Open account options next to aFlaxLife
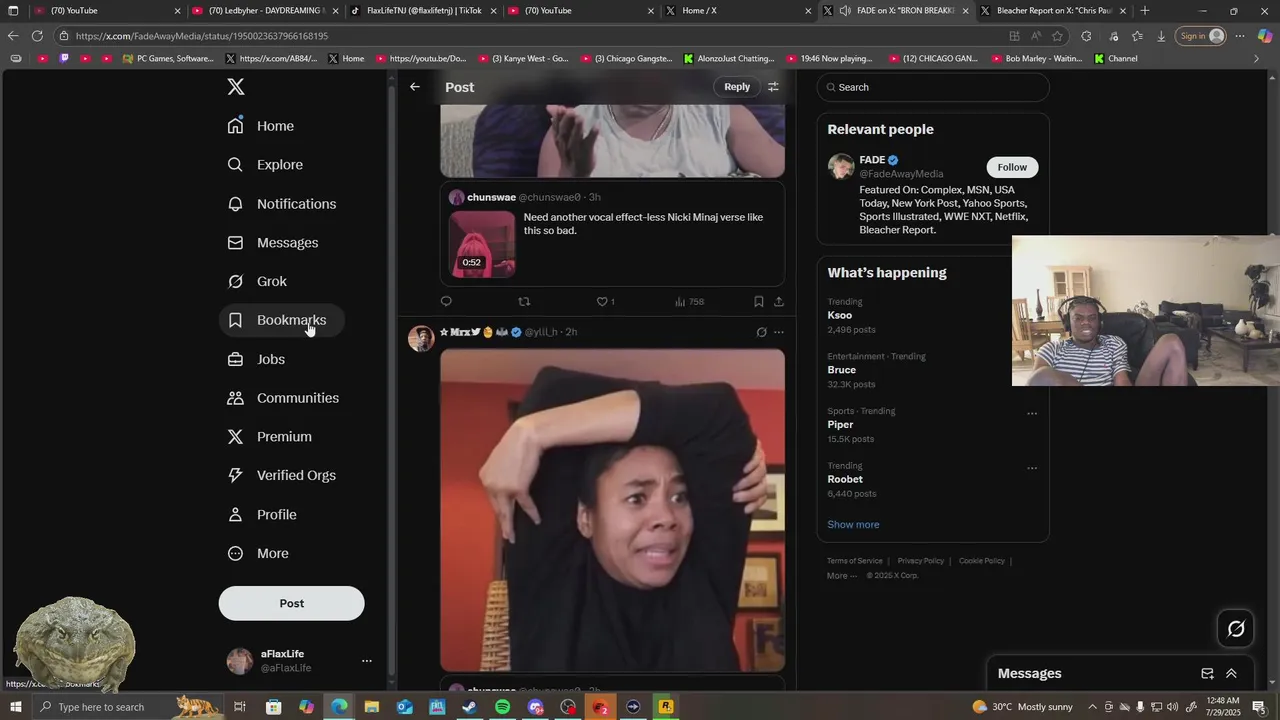Viewport: 1280px width, 720px height. (367, 661)
